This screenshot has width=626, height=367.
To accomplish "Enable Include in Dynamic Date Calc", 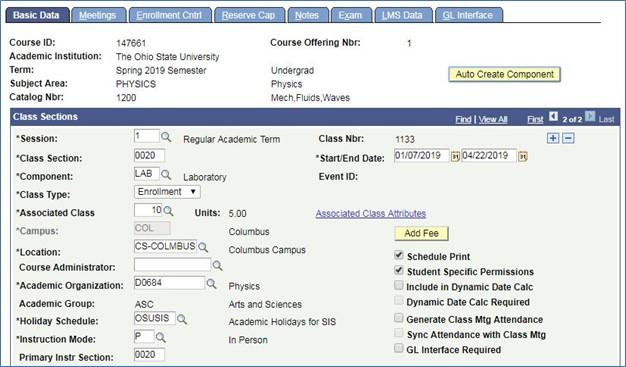I will (x=398, y=285).
